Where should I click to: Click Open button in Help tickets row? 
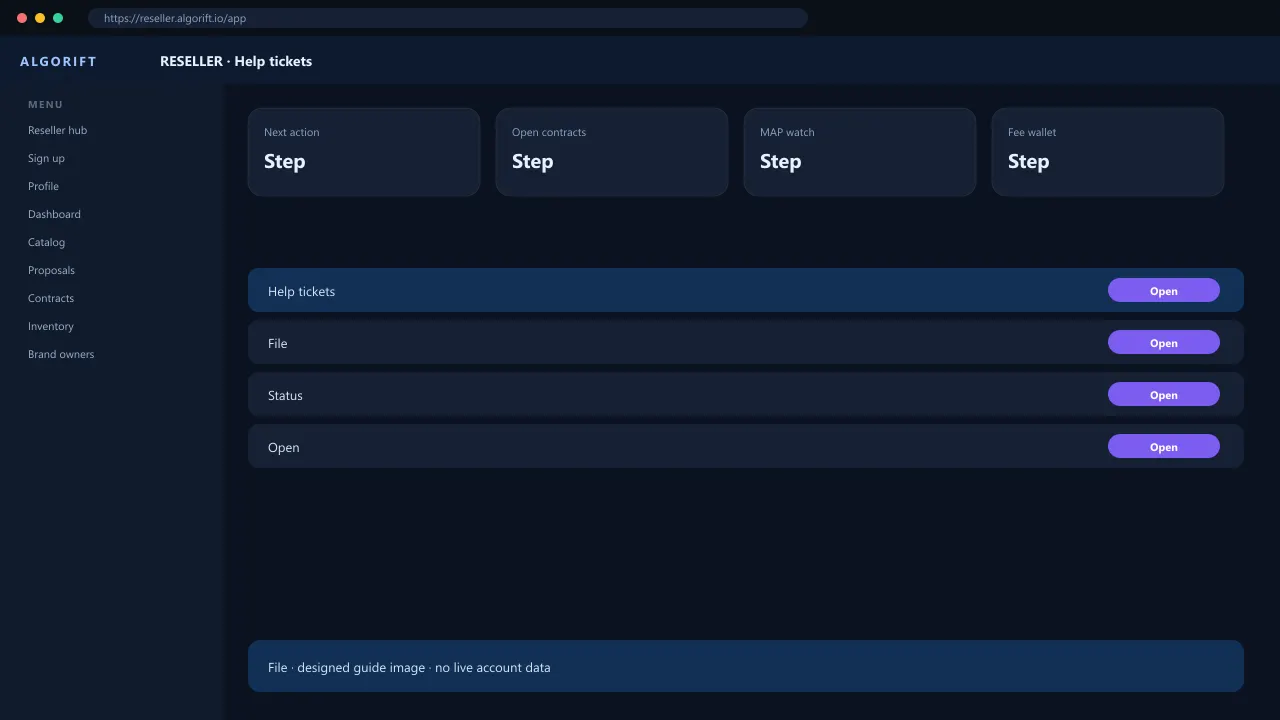[x=1163, y=290]
